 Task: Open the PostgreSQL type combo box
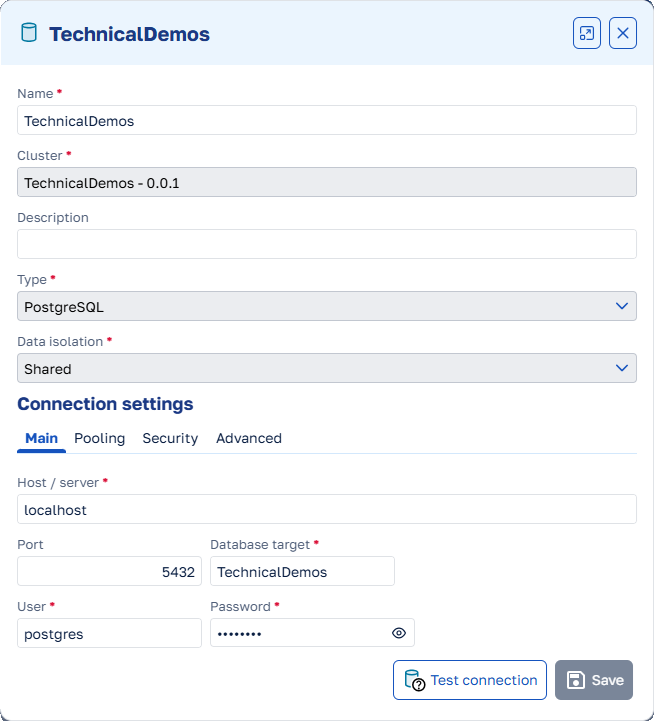pyautogui.click(x=327, y=306)
